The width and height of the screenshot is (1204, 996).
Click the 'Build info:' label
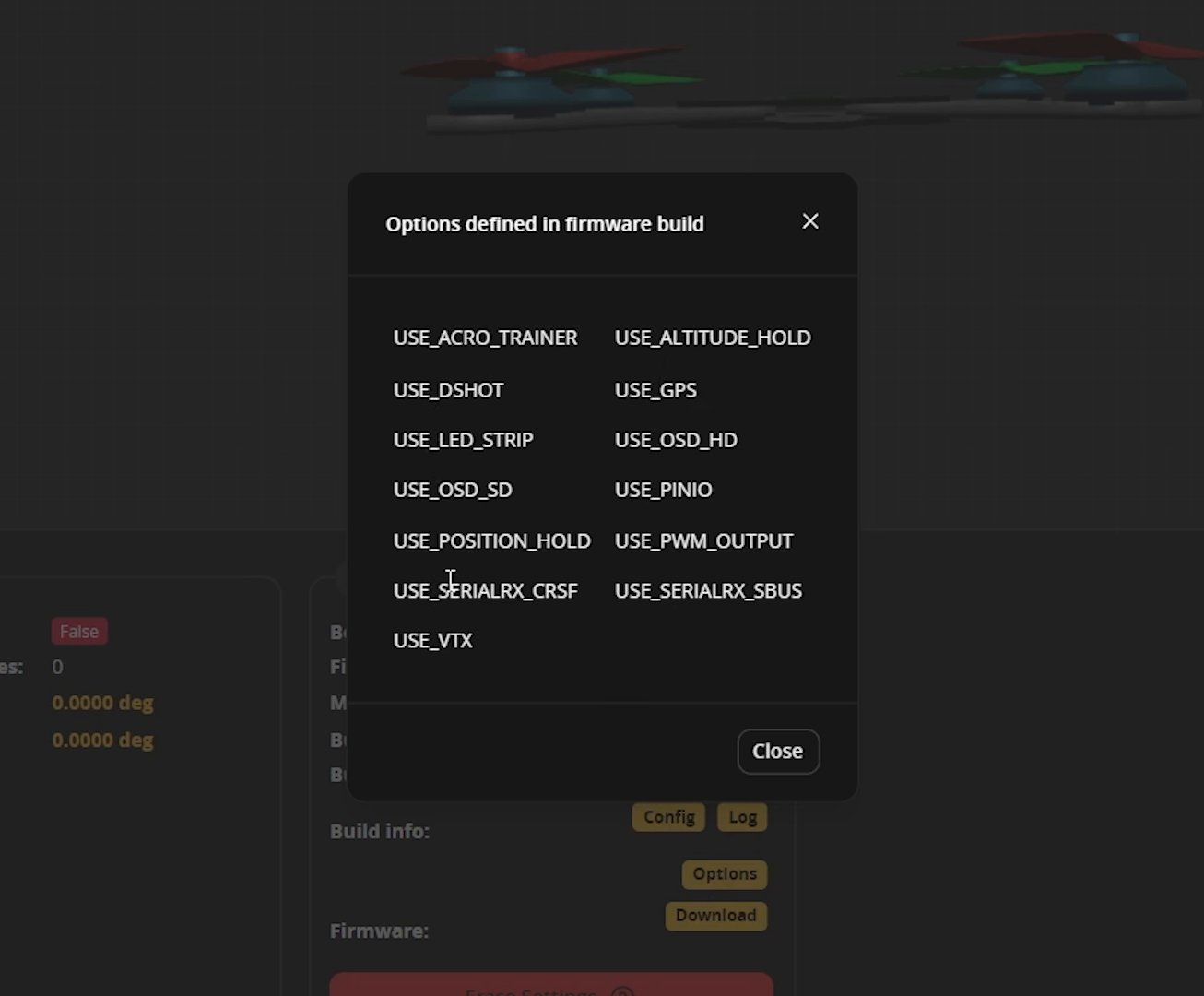tap(380, 831)
